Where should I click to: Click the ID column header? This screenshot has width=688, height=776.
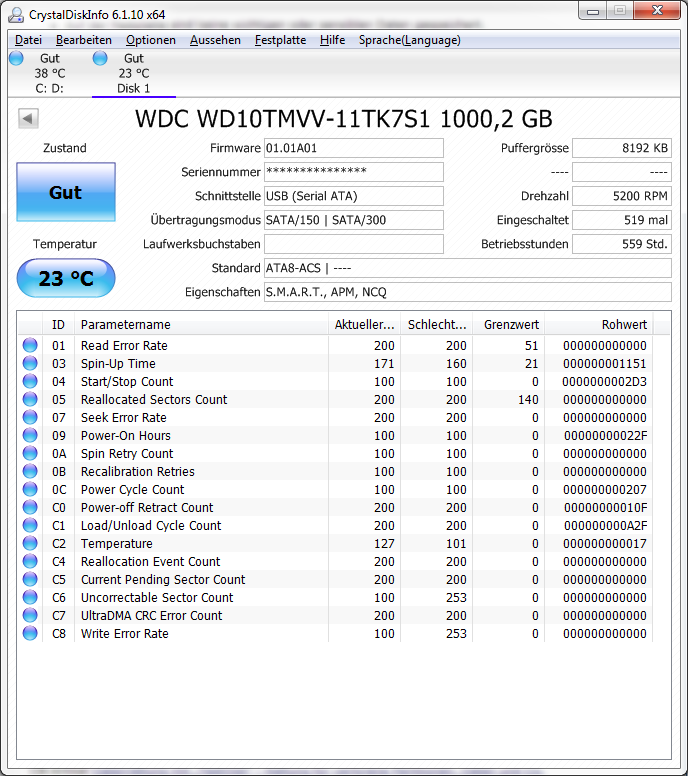point(58,325)
